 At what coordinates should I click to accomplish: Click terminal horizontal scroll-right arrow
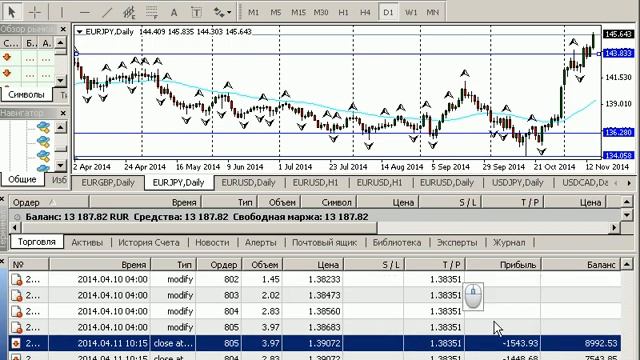pyautogui.click(x=613, y=228)
